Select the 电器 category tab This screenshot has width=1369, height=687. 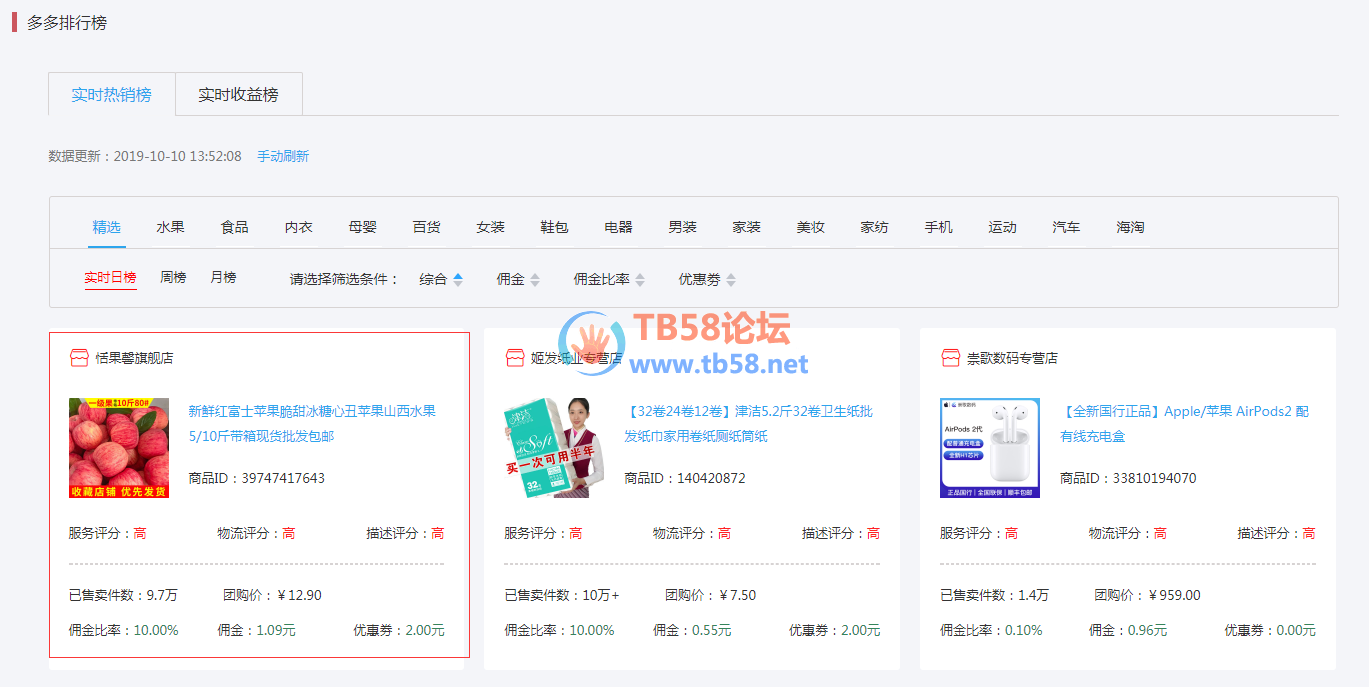[x=619, y=227]
